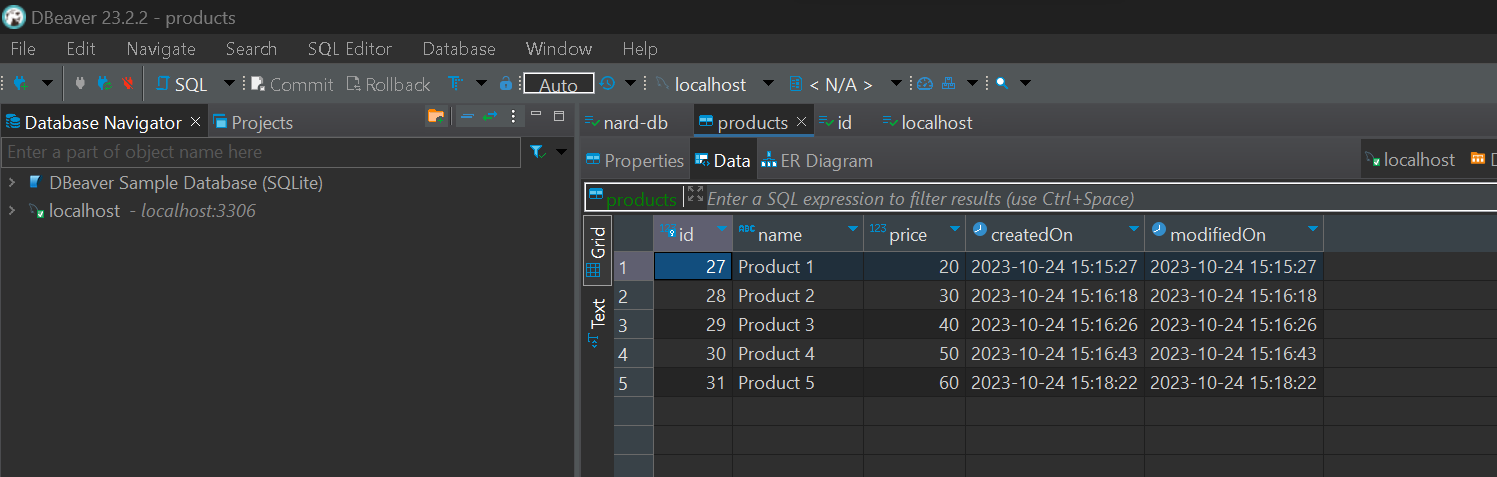Toggle the Auto commit mode box
Image resolution: width=1497 pixels, height=477 pixels.
pos(559,84)
